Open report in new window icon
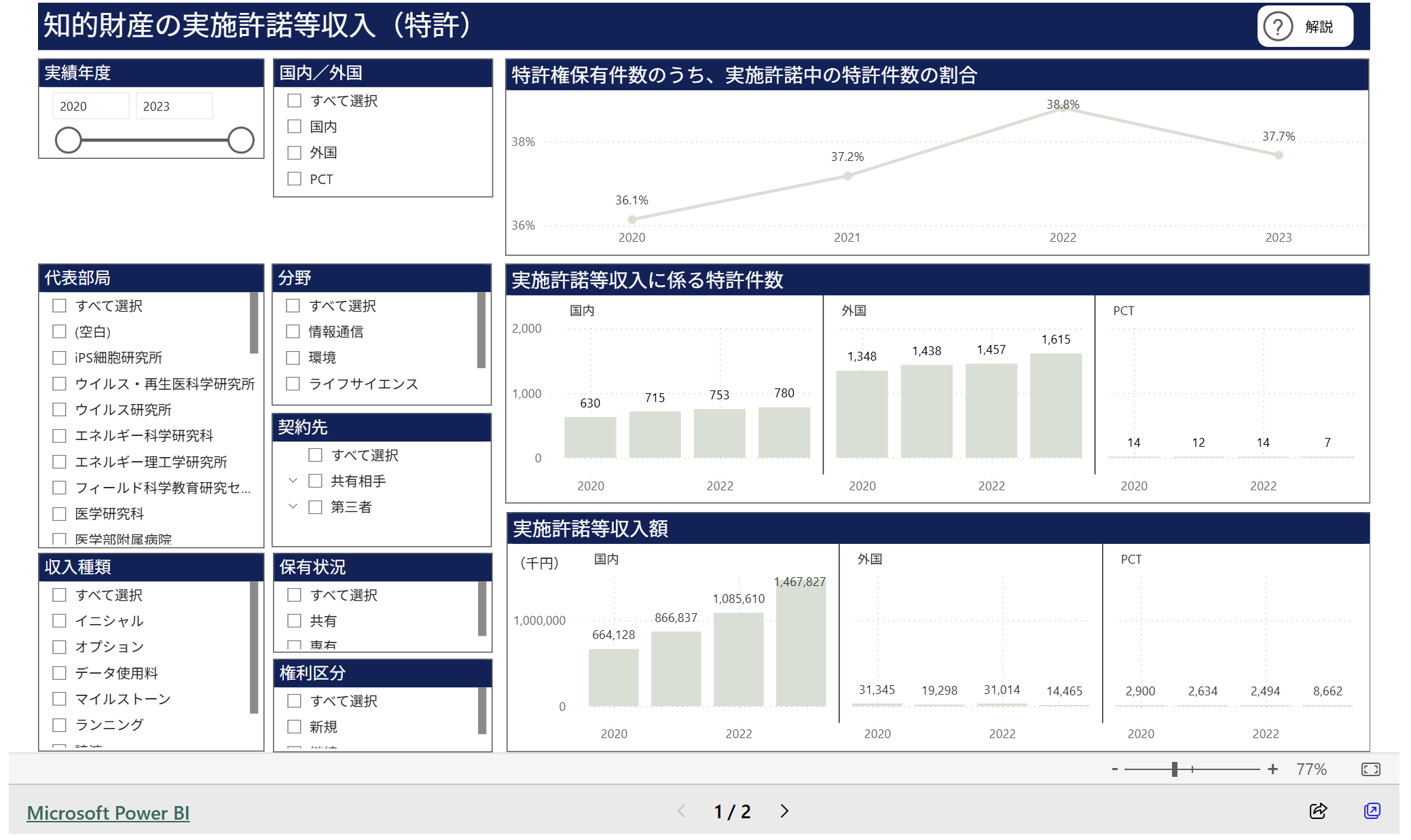Viewport: 1411px width, 840px height. (1372, 811)
